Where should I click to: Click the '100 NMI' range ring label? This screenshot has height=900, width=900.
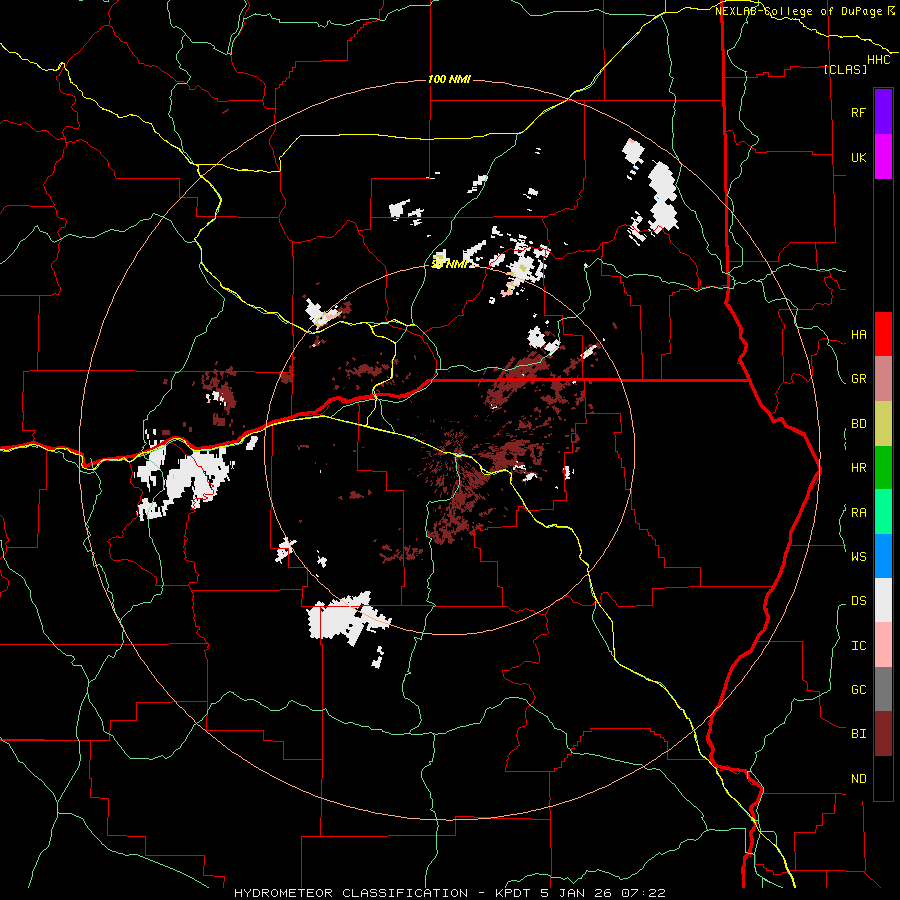coord(449,79)
